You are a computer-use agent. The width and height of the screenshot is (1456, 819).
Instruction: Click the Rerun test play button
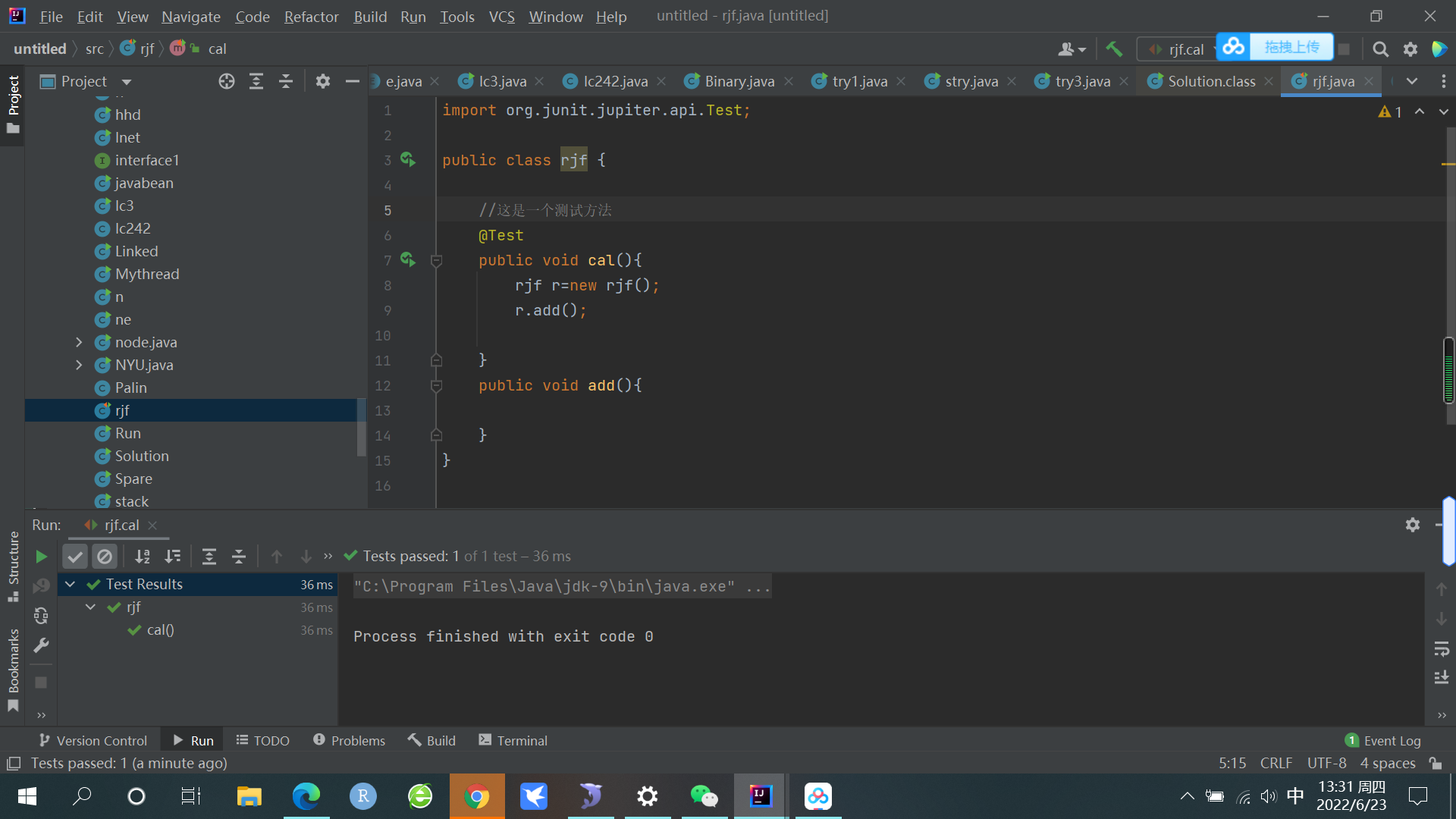pyautogui.click(x=41, y=557)
